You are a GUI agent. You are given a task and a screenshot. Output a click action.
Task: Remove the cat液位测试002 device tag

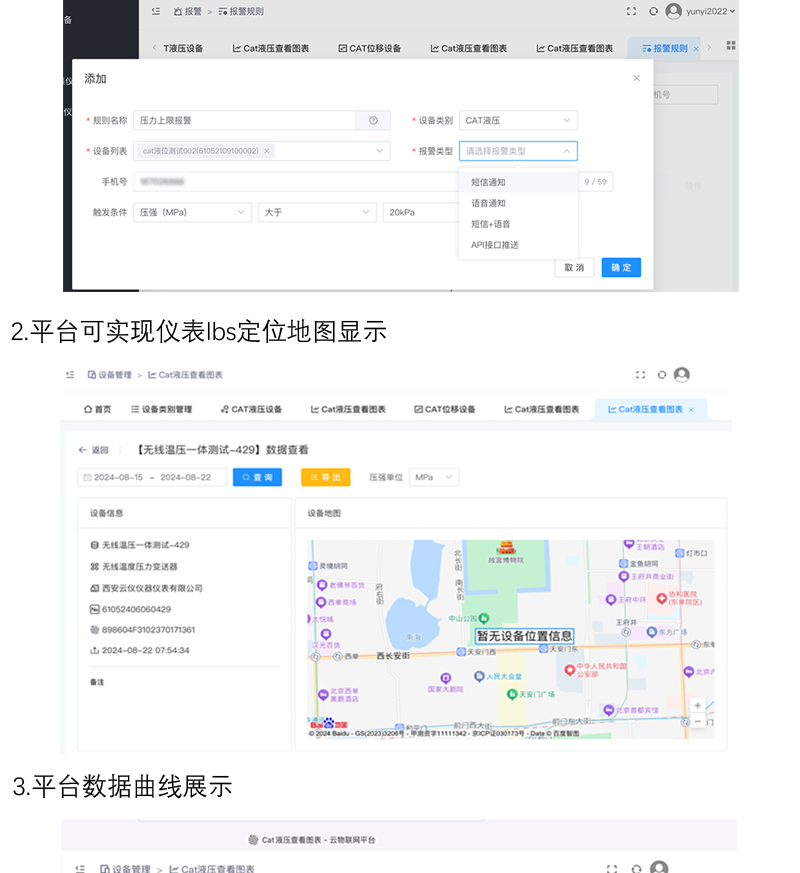pyautogui.click(x=267, y=151)
